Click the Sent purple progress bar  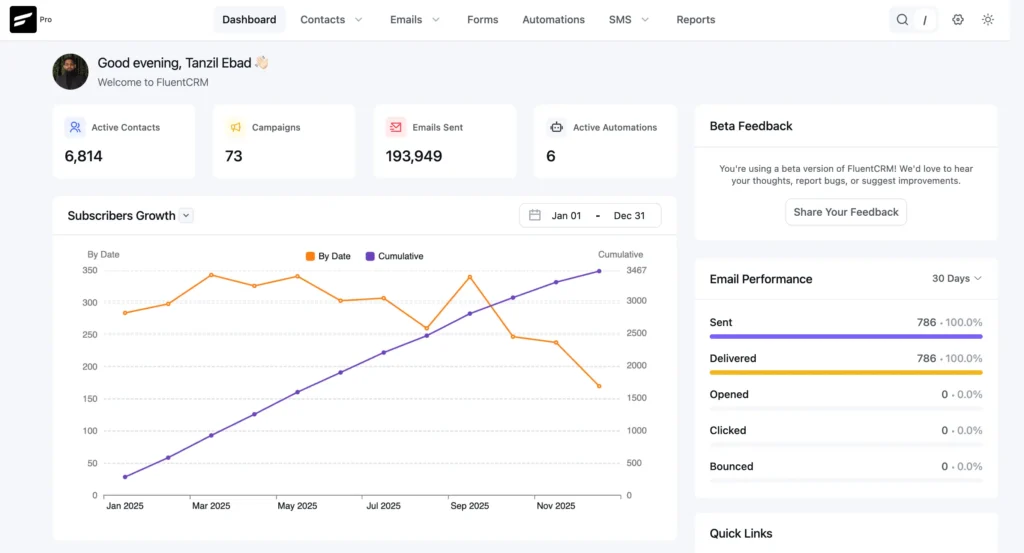point(846,336)
